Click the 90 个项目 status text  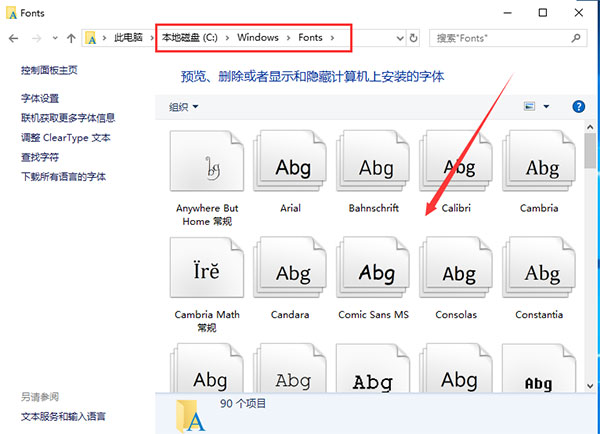[243, 403]
